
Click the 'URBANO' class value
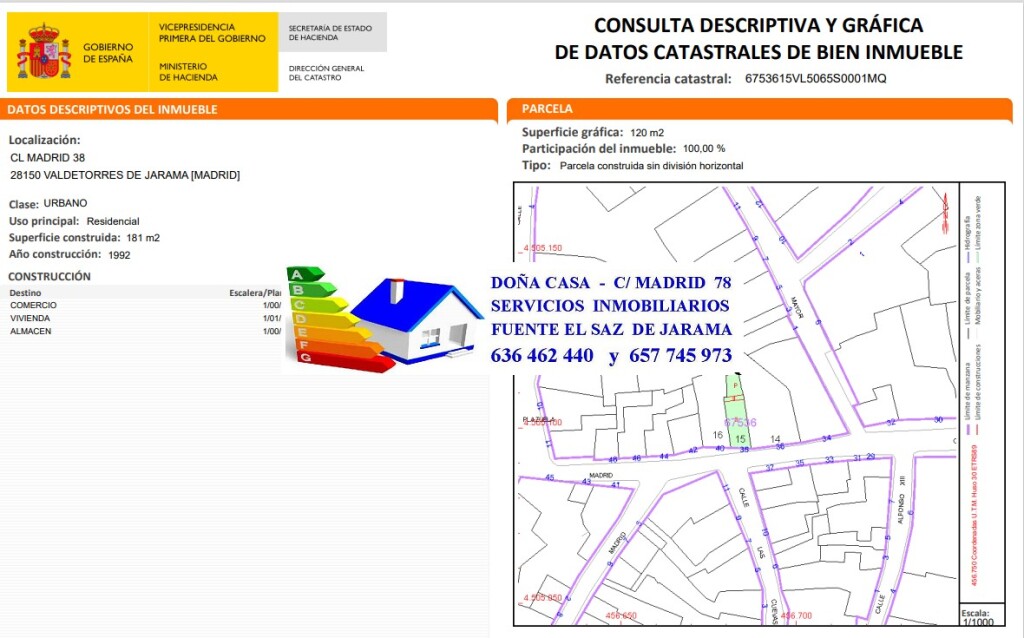pos(65,203)
